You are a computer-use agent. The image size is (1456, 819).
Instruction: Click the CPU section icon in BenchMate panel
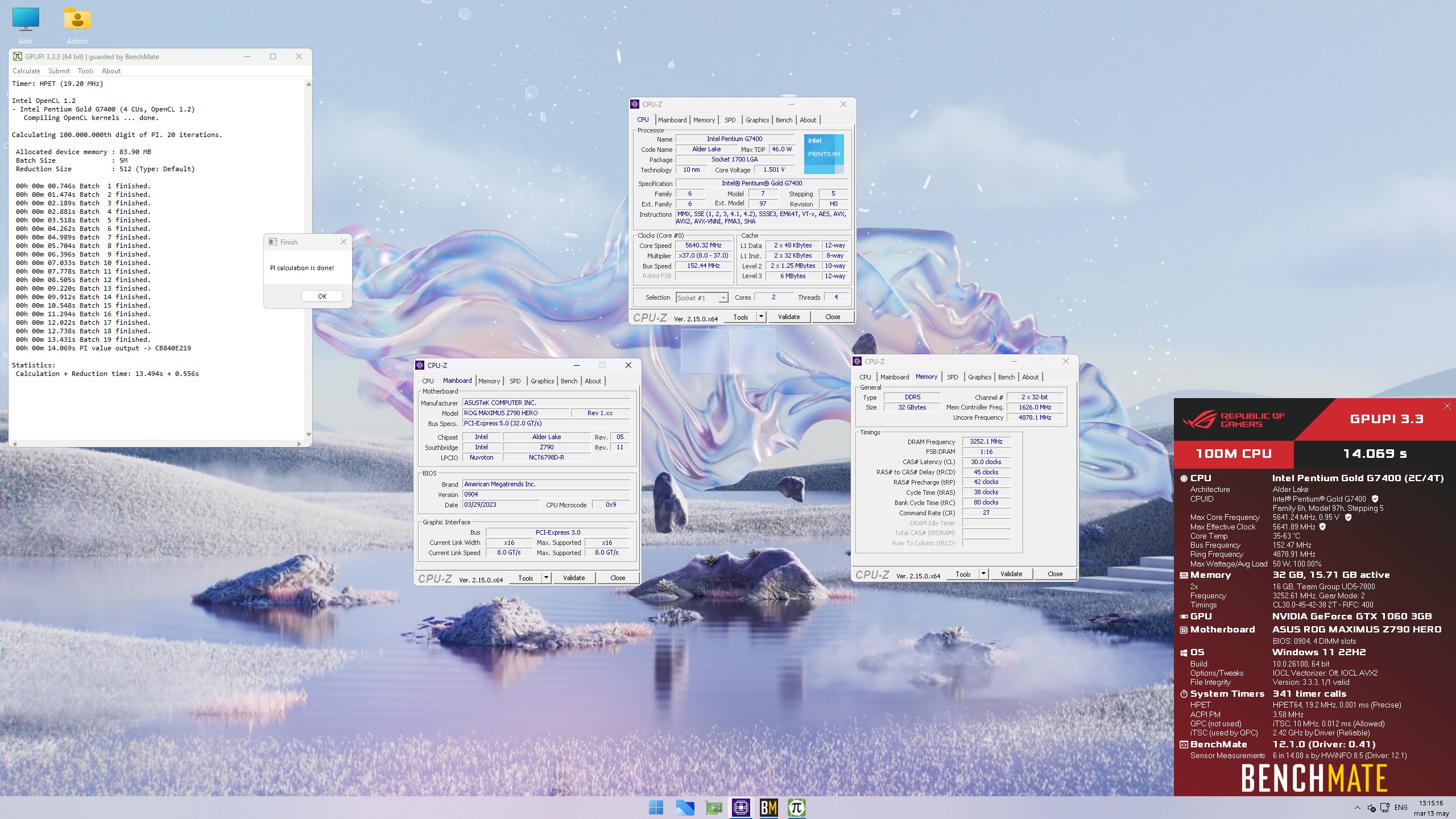(1184, 478)
